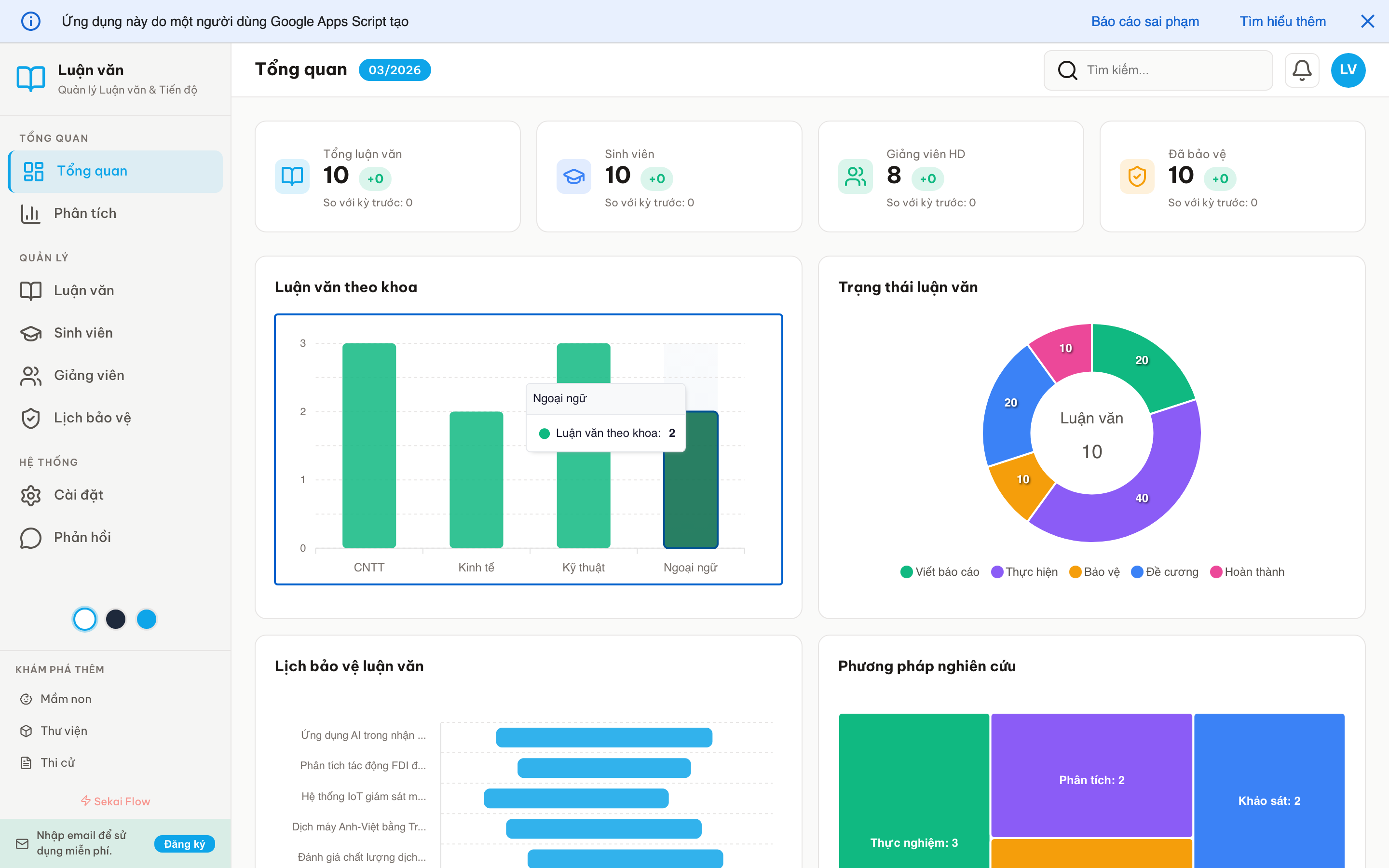Click the Đăng ký button
1389x868 pixels.
coord(184,844)
